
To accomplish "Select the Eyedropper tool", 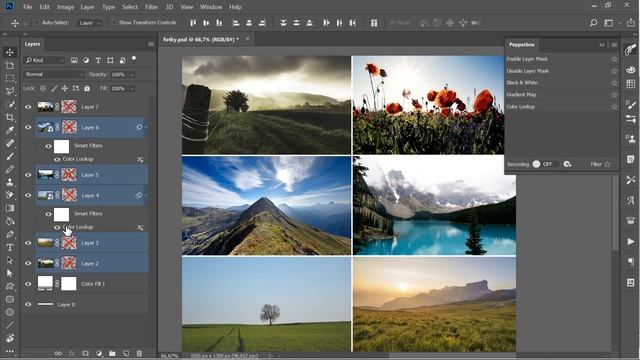I will [10, 130].
